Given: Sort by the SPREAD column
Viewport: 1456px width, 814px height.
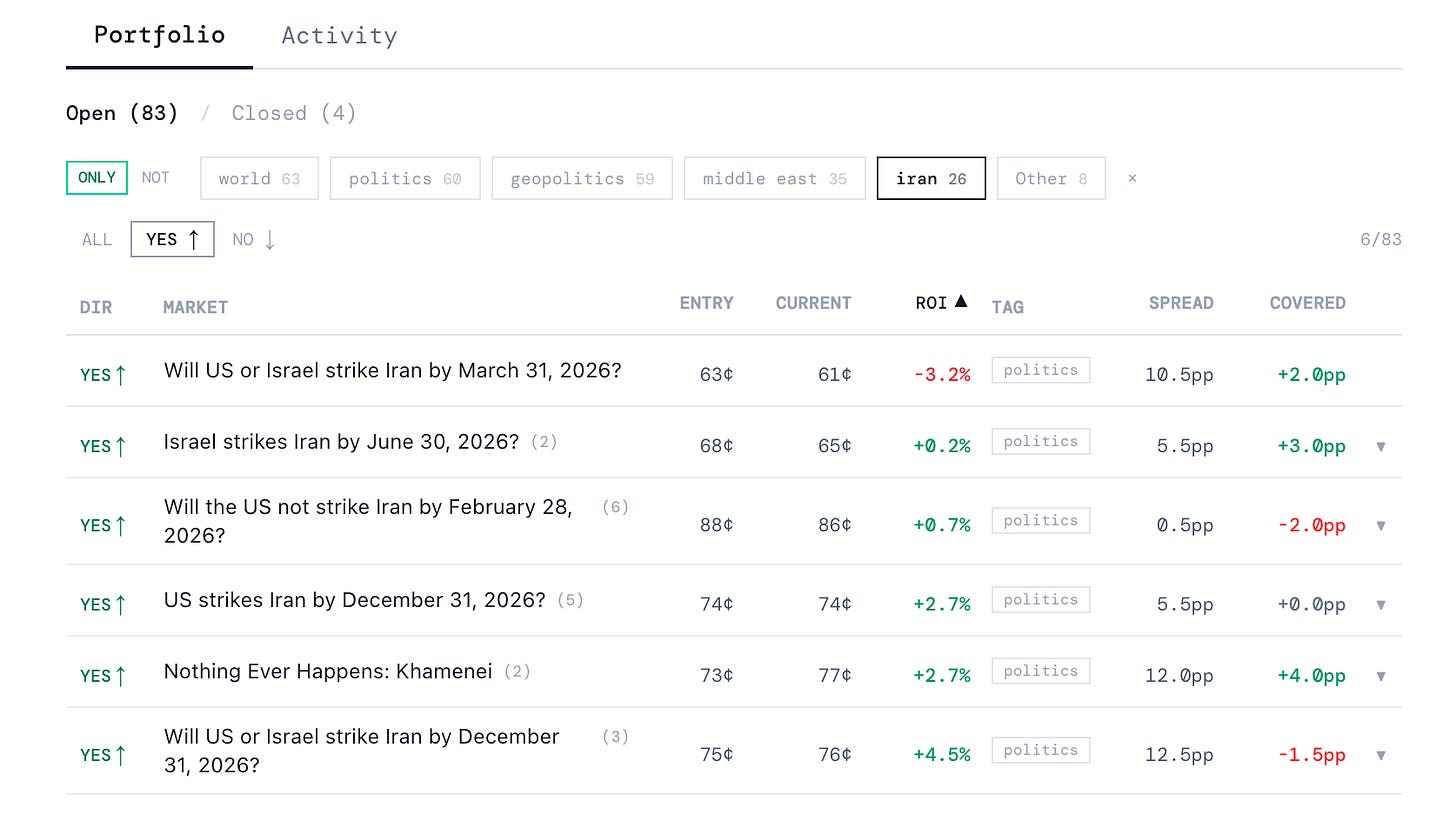Looking at the screenshot, I should click(x=1181, y=303).
